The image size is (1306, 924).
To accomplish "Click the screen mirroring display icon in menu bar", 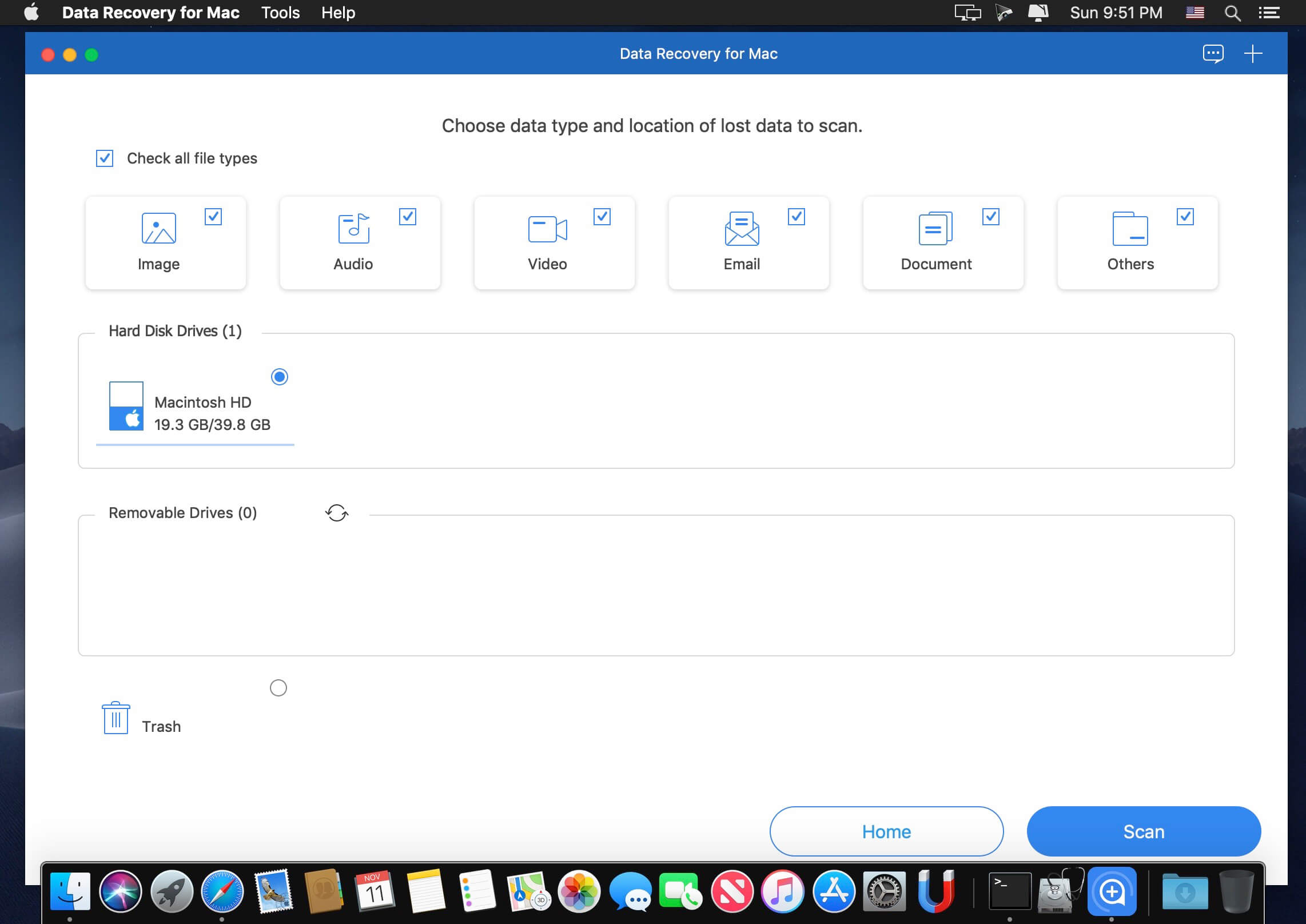I will coord(967,13).
